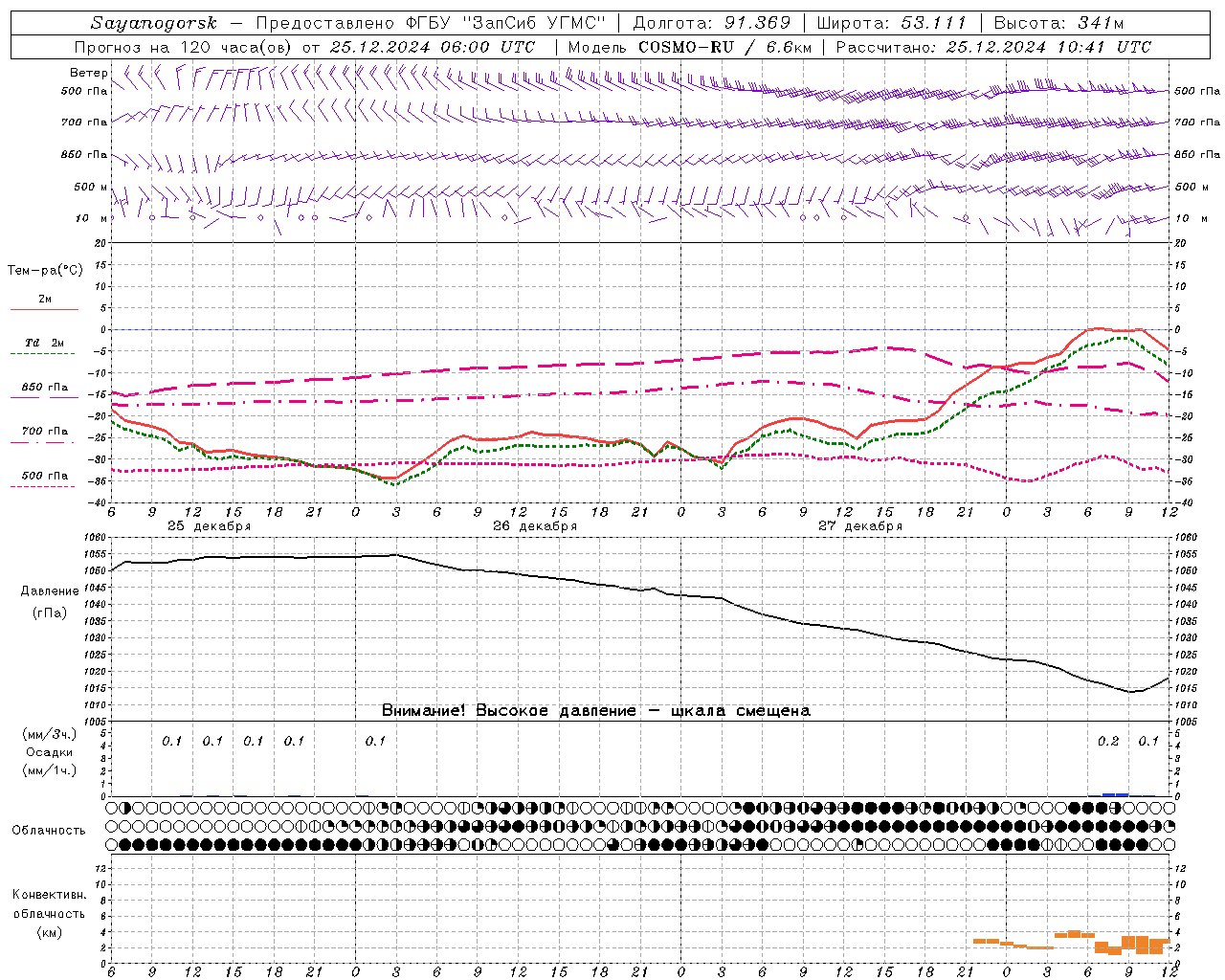
Task: Click the 'Давление' pressure section label
Action: pyautogui.click(x=50, y=591)
